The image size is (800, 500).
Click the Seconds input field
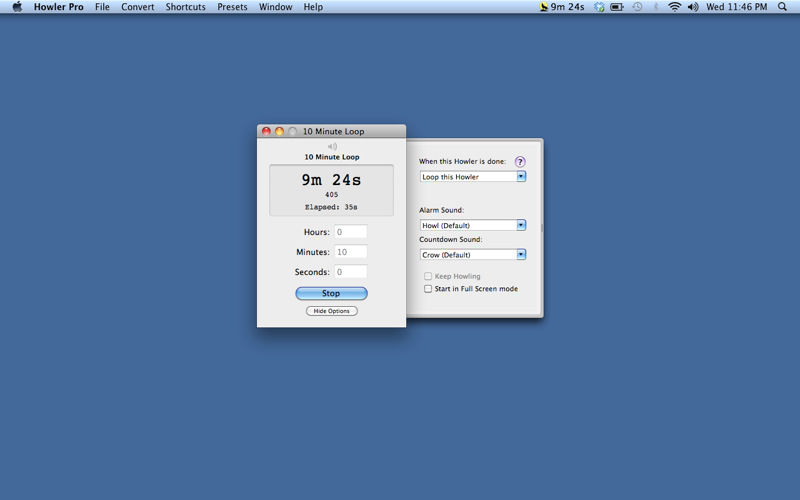pos(351,271)
